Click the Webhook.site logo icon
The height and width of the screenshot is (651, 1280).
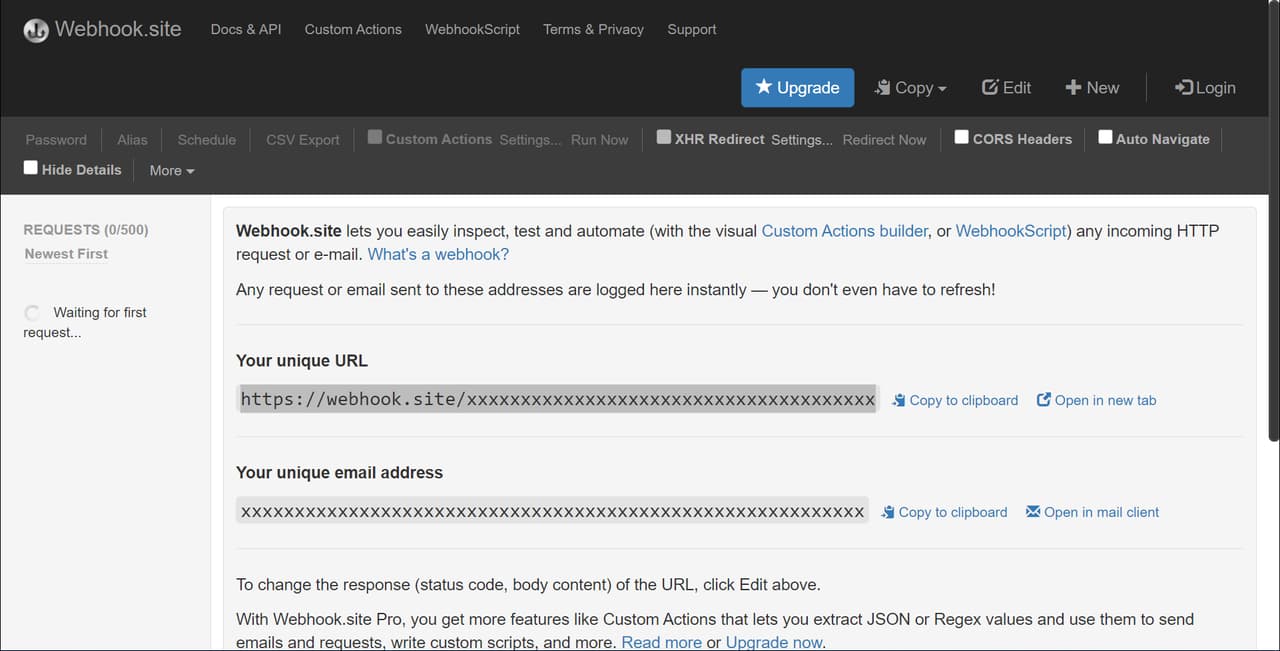(x=36, y=30)
